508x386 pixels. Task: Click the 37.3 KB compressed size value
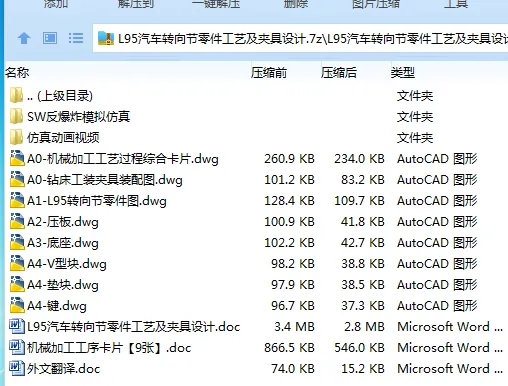363,306
